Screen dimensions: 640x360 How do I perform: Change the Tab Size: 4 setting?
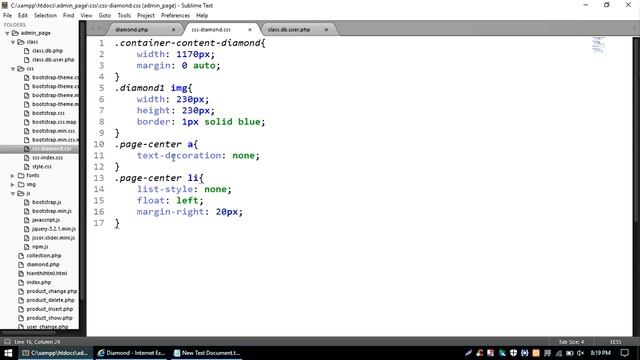(x=571, y=342)
